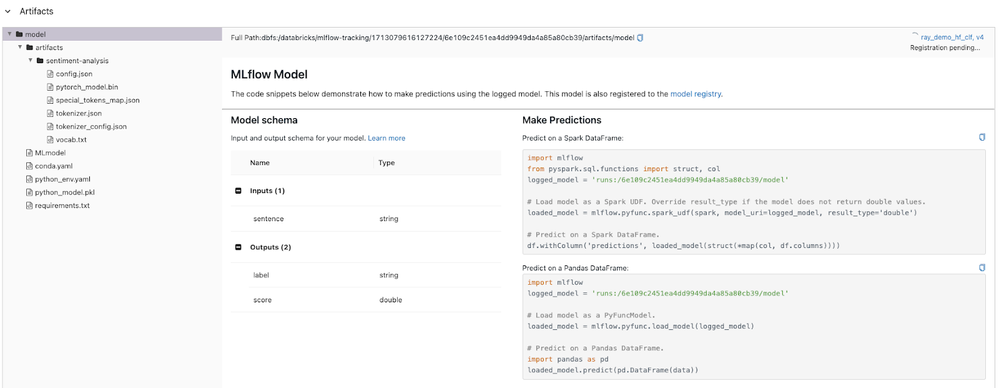Click the double type value
Screen dimensions: 999x388
tap(391, 300)
